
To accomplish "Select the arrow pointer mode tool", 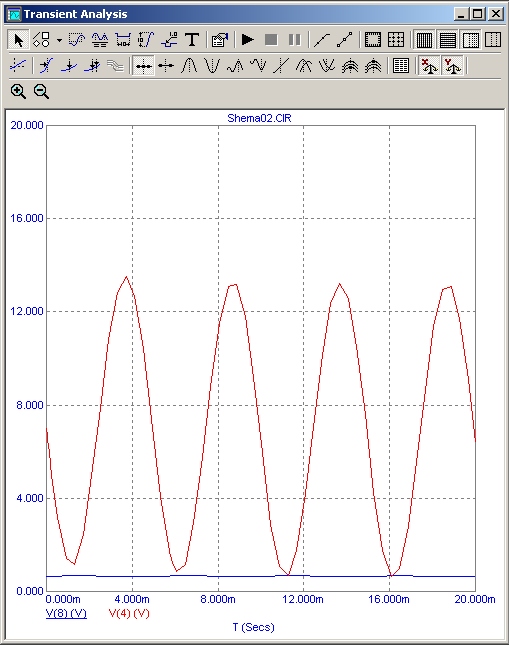I will click(x=19, y=40).
